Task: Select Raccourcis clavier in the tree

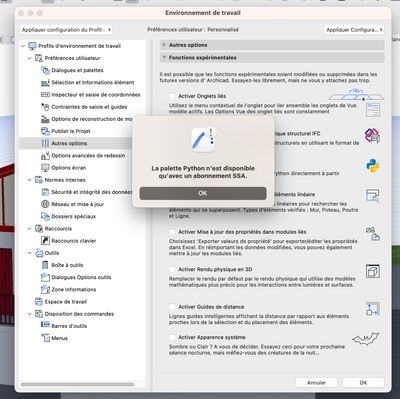Action: [x=74, y=241]
